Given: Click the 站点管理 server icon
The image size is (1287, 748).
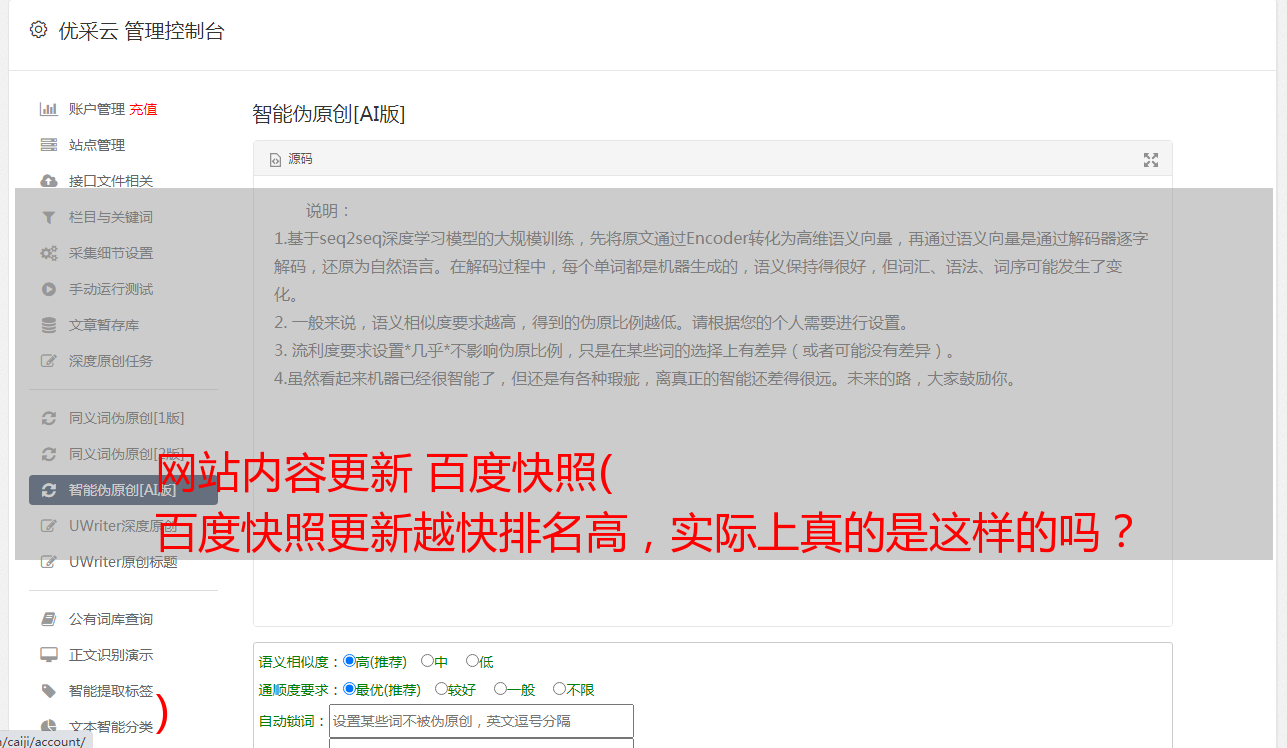Looking at the screenshot, I should [48, 145].
